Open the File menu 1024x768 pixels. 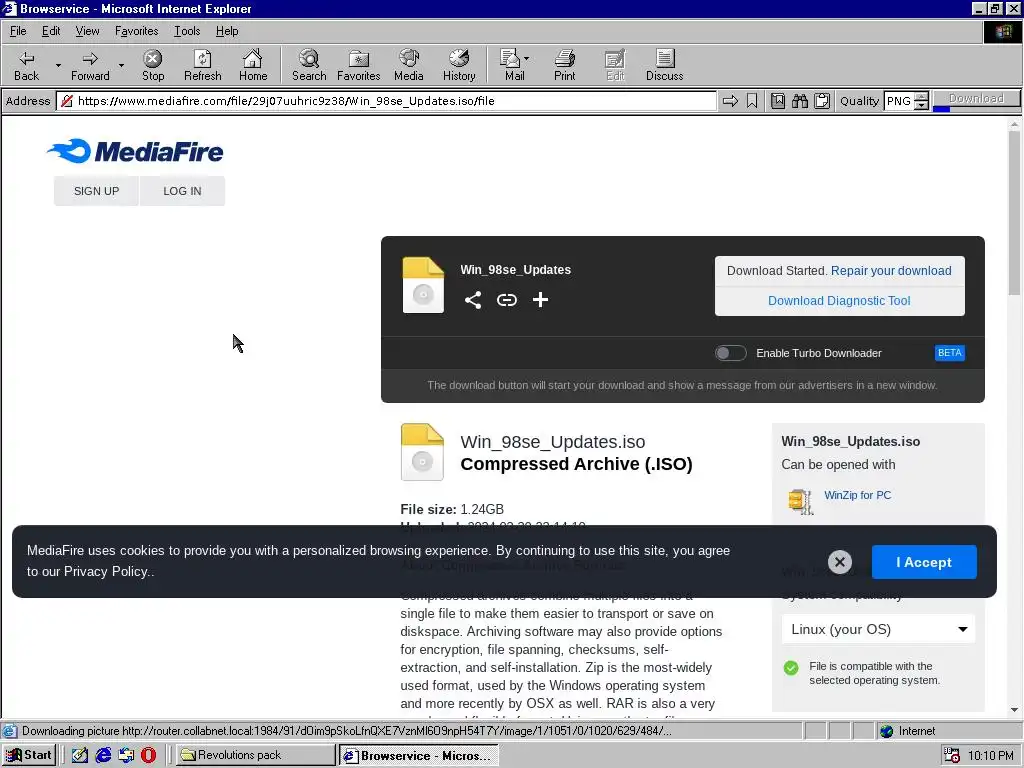(18, 31)
